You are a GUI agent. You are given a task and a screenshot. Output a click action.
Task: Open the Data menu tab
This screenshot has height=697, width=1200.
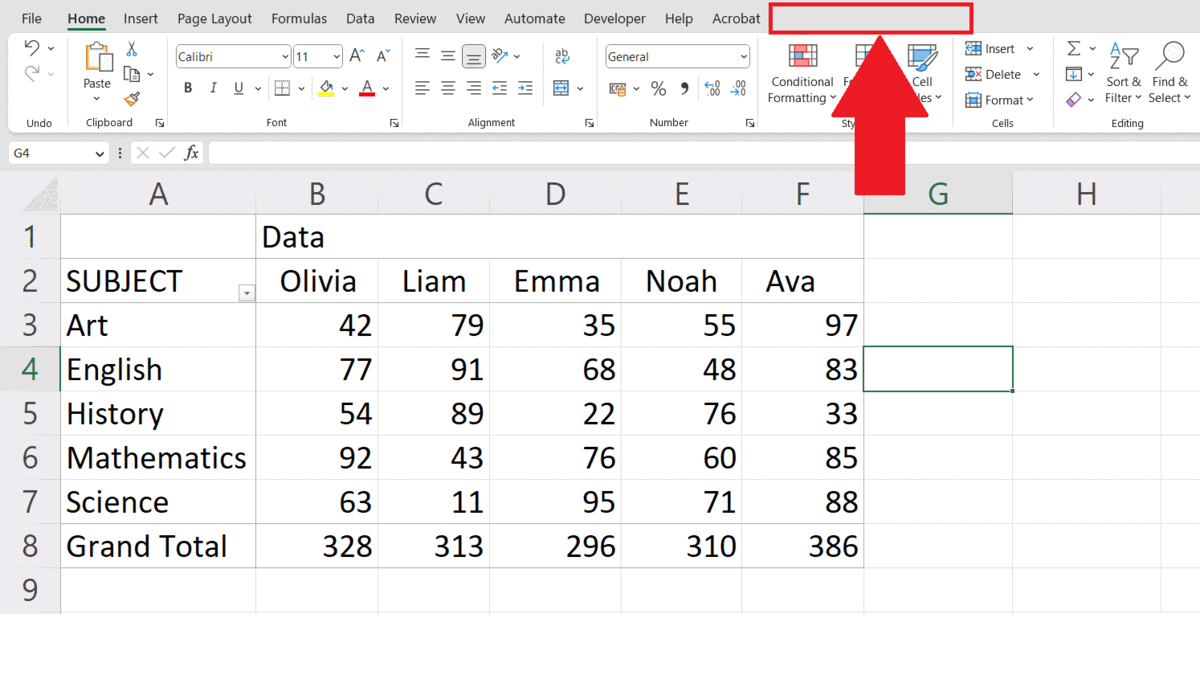[360, 17]
